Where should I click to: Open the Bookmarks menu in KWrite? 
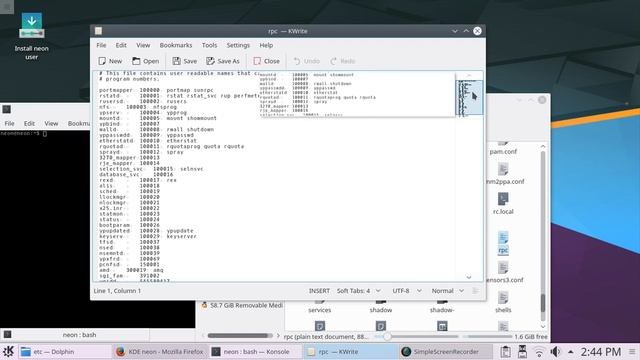pos(176,45)
